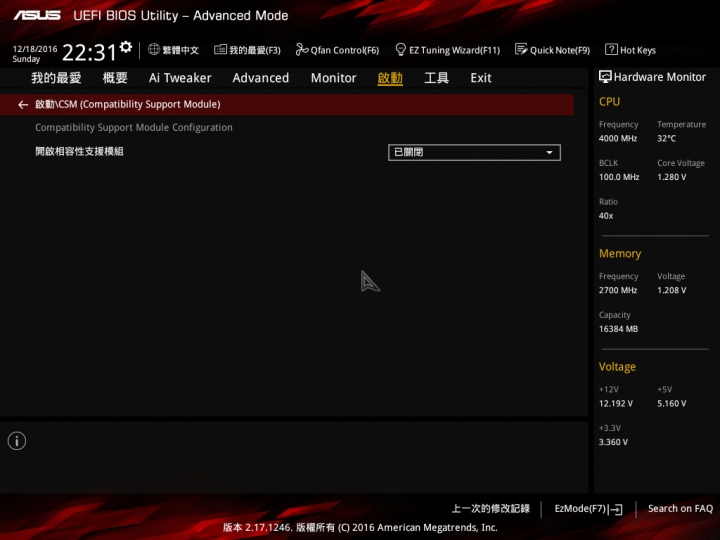Click the Ratio value 40x
Screen dimensions: 720x540
(606, 216)
